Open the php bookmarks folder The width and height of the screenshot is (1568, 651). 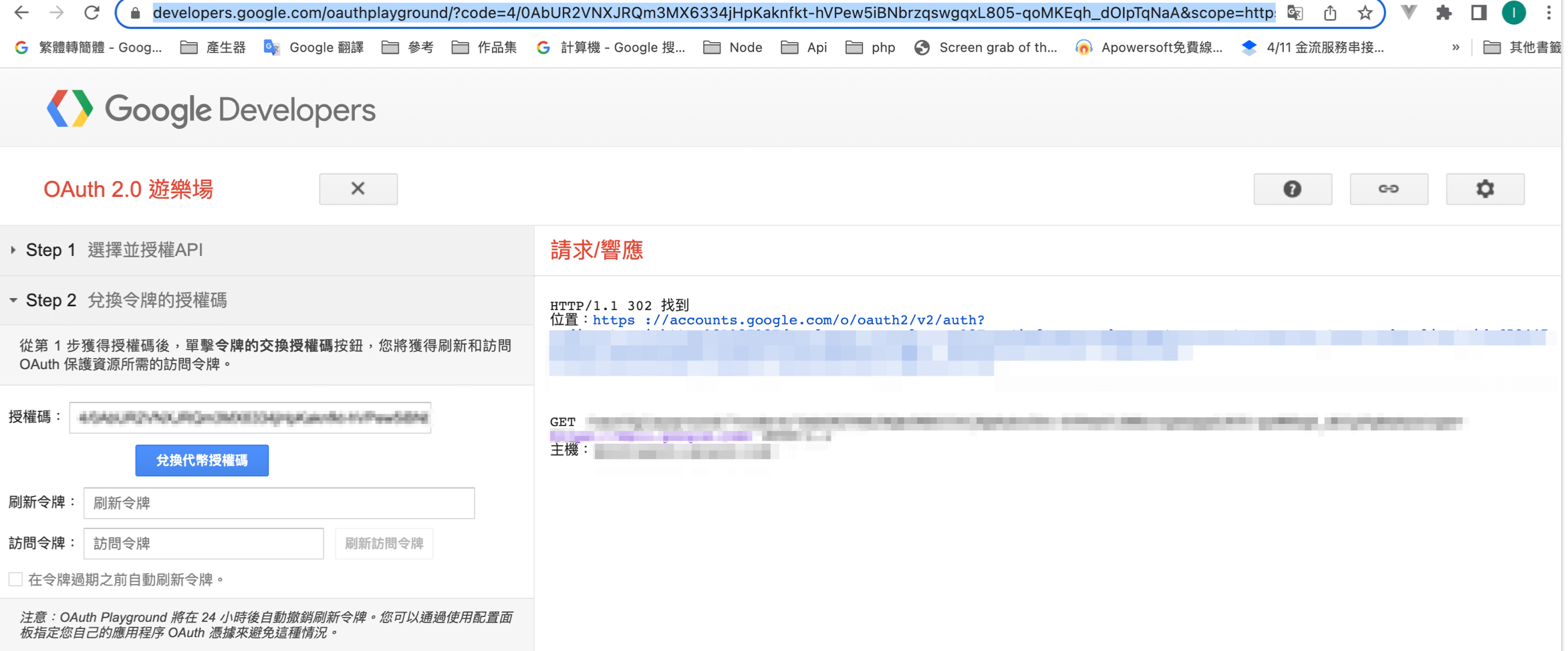(870, 47)
